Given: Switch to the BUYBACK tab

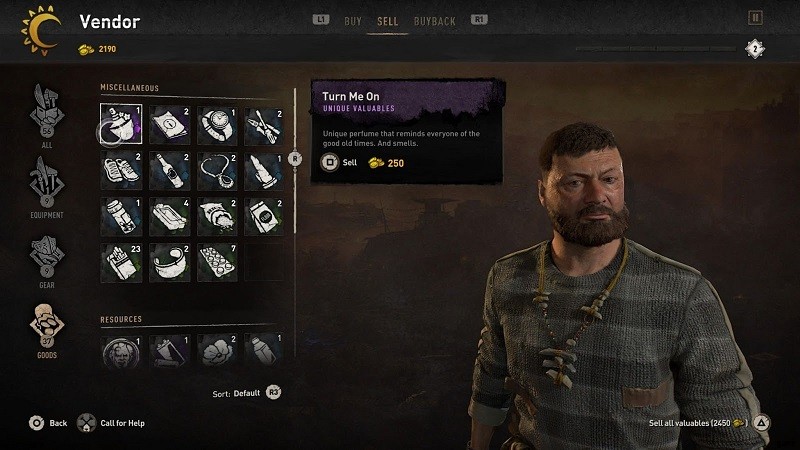Looking at the screenshot, I should pos(434,21).
